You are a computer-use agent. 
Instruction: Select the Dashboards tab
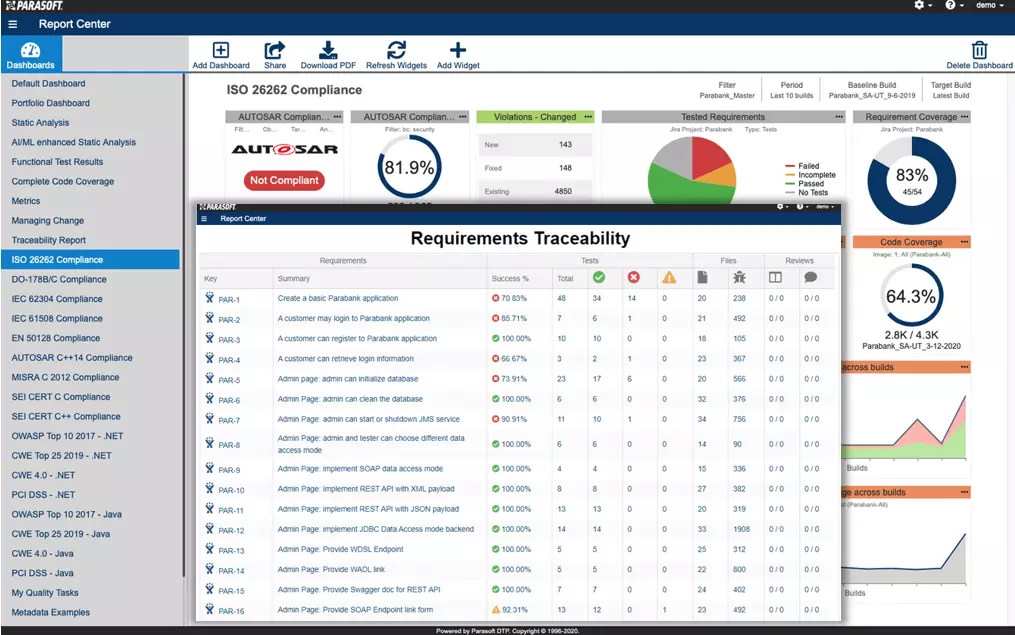point(30,54)
